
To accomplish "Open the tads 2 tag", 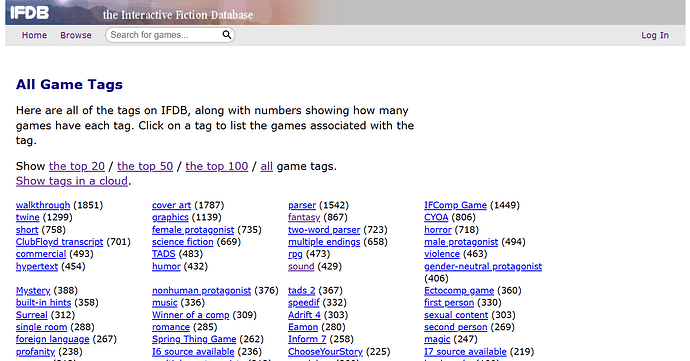I will (x=301, y=291).
